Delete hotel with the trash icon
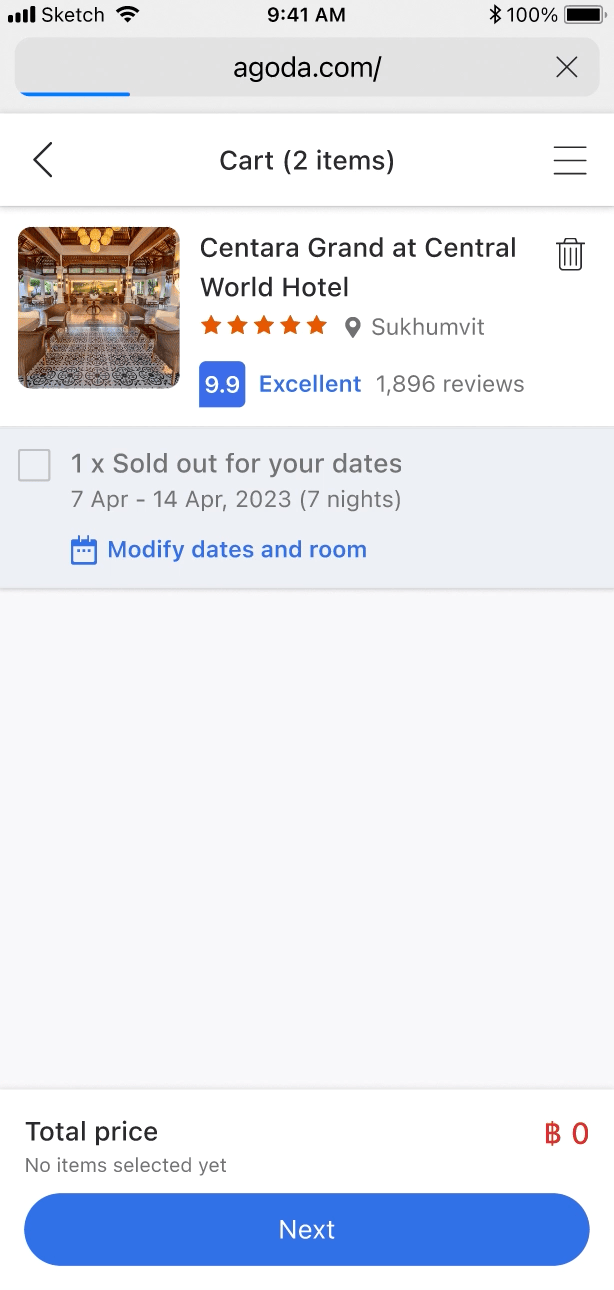Viewport: 614px width, 1290px height. 569,254
